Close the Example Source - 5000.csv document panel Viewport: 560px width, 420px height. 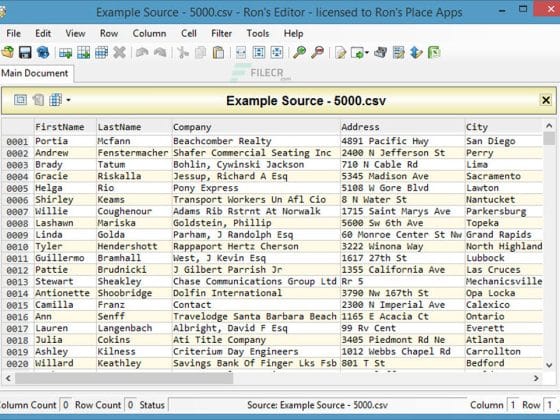pyautogui.click(x=546, y=100)
